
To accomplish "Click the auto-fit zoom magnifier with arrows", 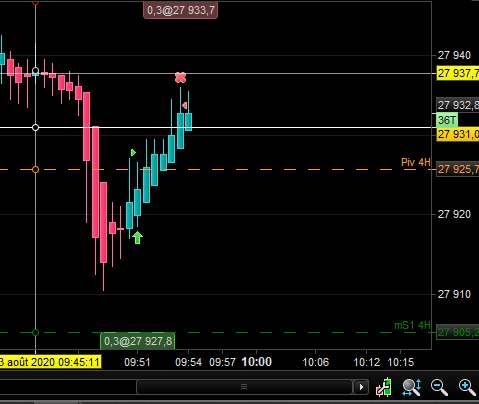I will tap(412, 387).
